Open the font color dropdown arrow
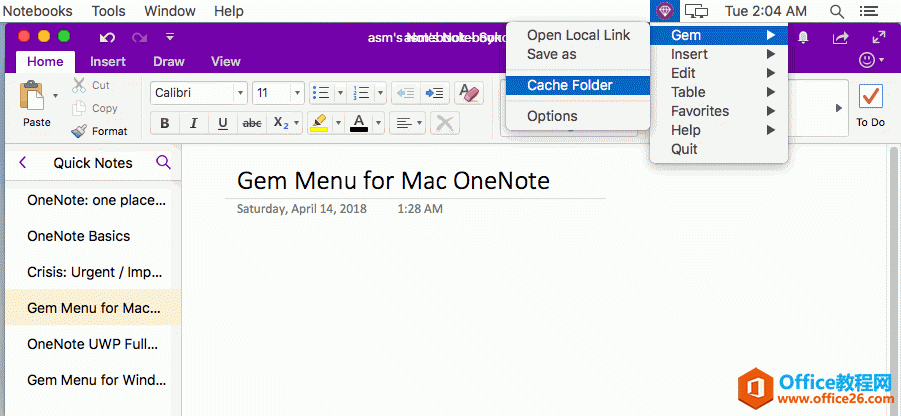901x416 pixels. pyautogui.click(x=379, y=123)
